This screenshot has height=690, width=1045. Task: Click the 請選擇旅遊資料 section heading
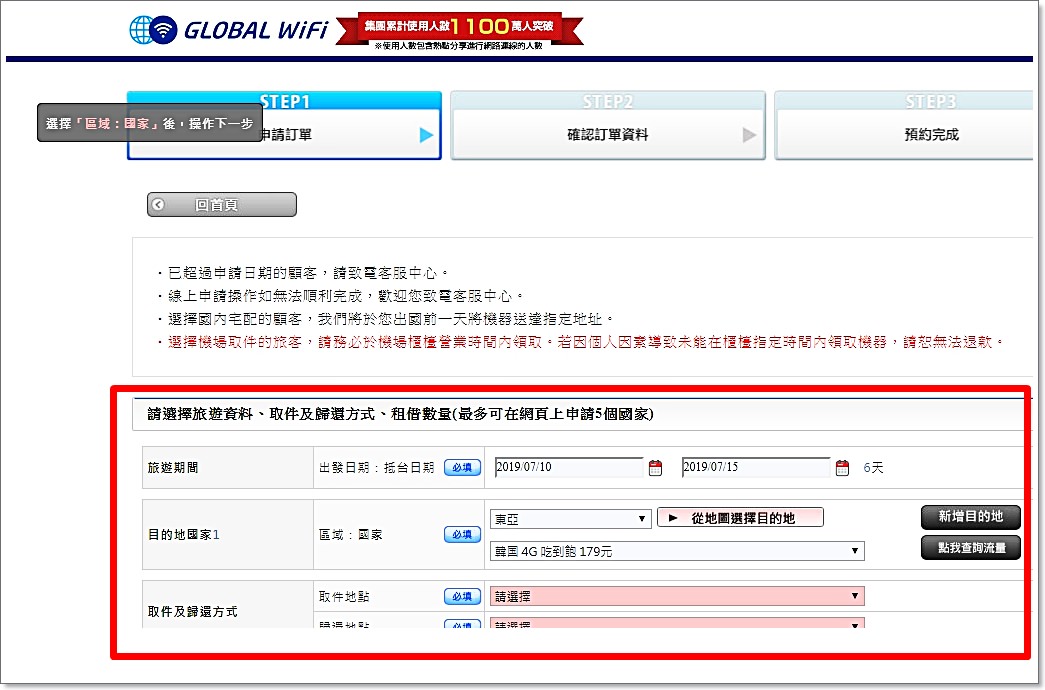pyautogui.click(x=400, y=415)
